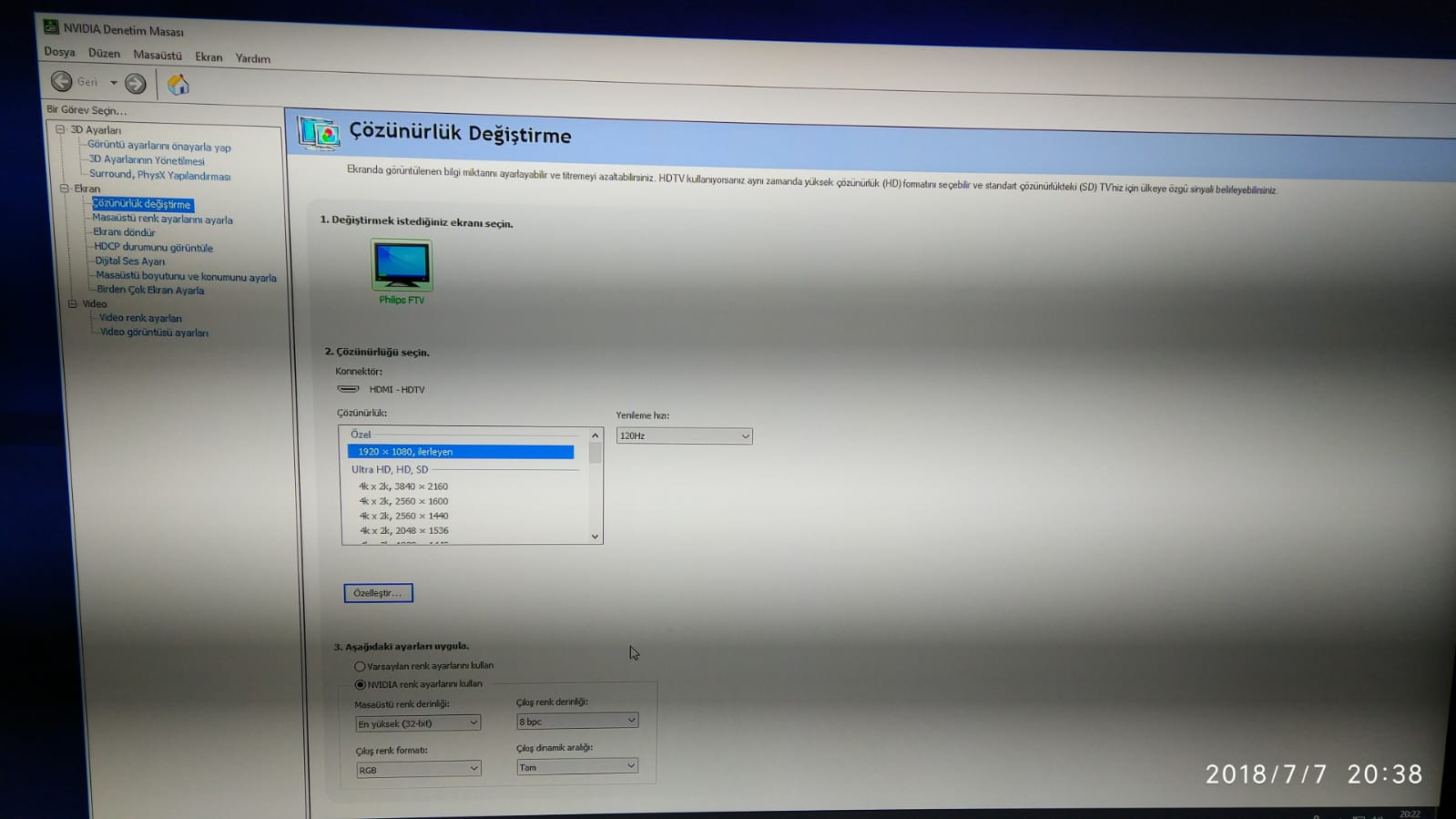Select 4k x 2k, 2560 × 1440 resolution
The height and width of the screenshot is (819, 1456).
403,516
